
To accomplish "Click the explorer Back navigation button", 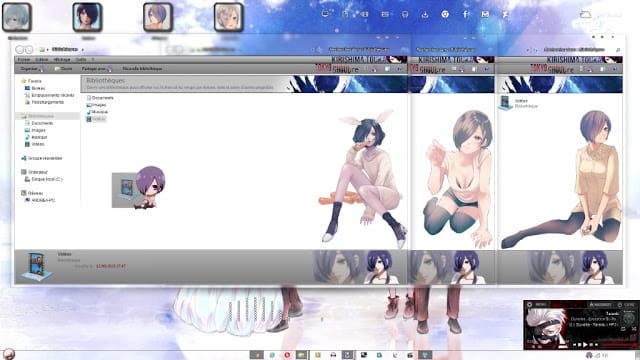I will 20,49.
